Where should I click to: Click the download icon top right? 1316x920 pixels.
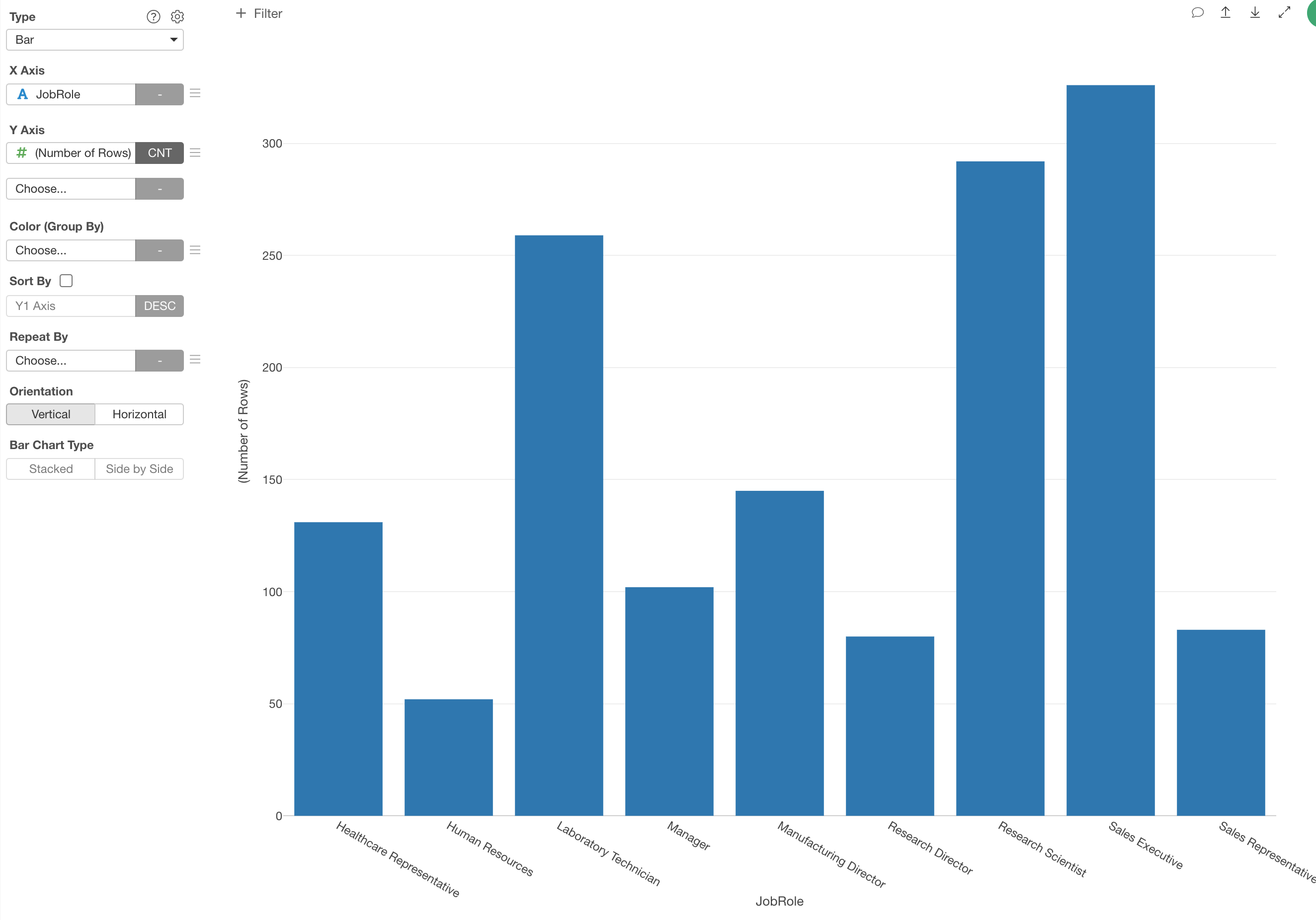point(1254,14)
